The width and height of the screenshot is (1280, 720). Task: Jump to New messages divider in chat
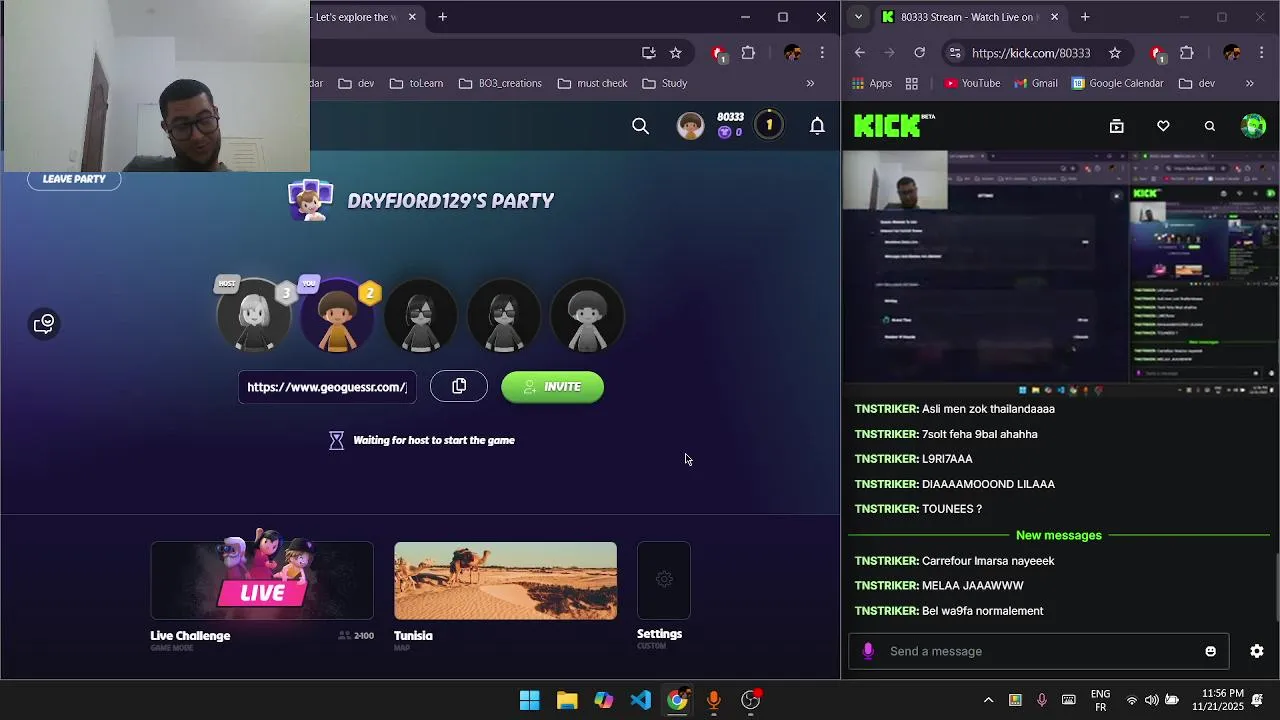point(1059,536)
